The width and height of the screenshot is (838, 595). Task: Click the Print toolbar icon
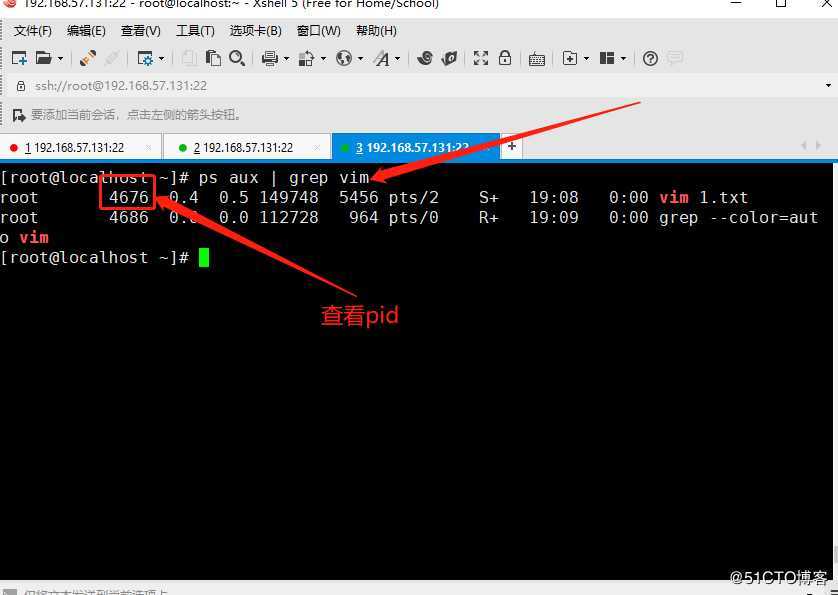(x=270, y=58)
